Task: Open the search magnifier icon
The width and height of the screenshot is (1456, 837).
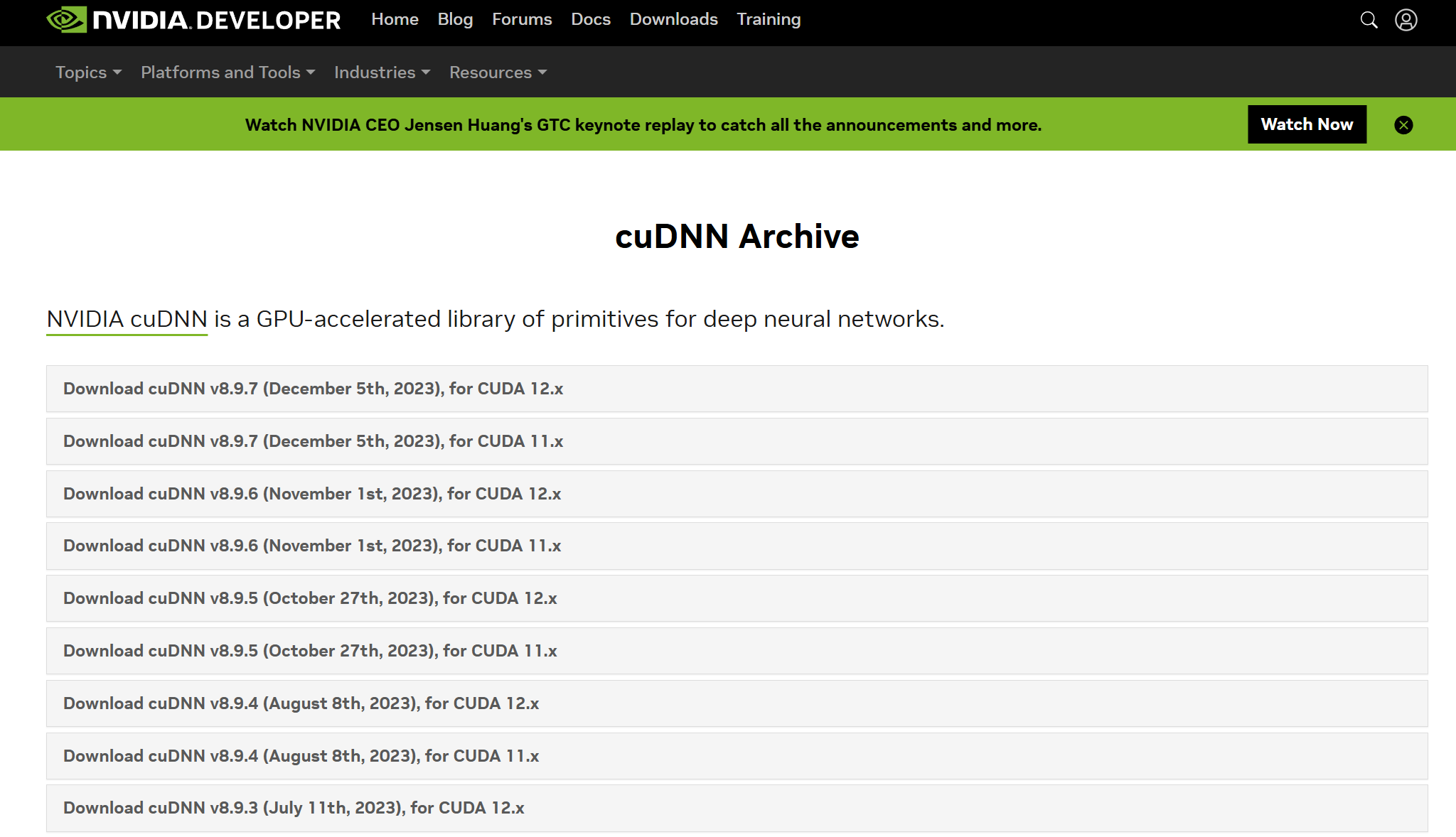Action: pyautogui.click(x=1369, y=20)
